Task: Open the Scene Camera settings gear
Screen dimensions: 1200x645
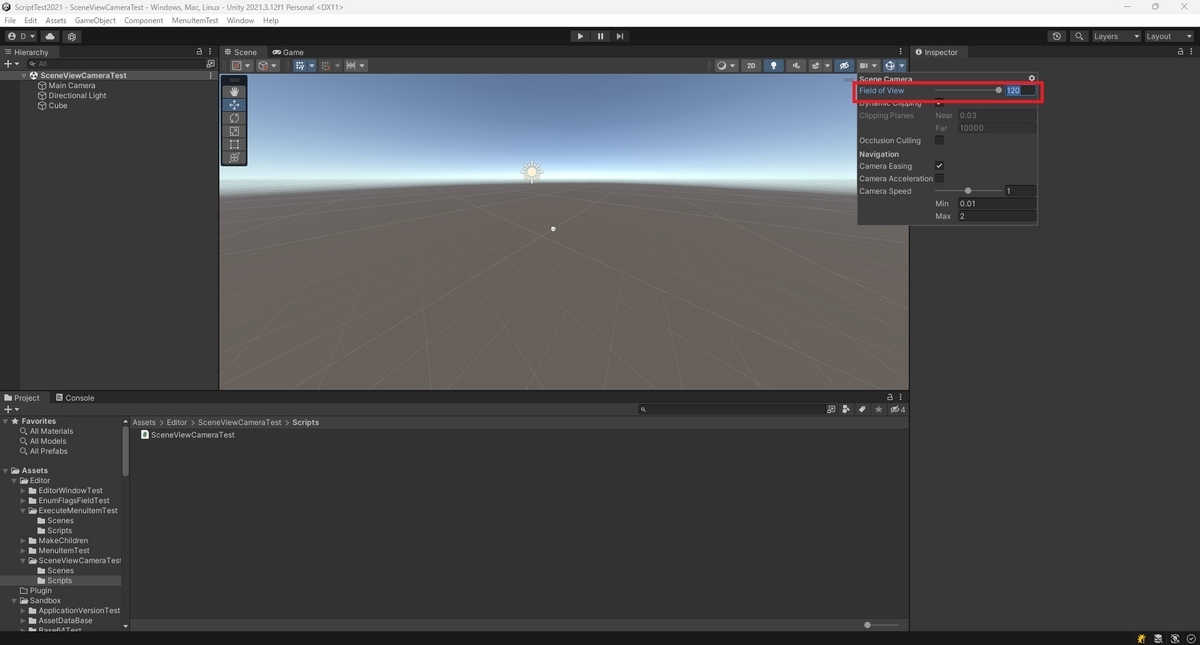Action: point(1032,78)
